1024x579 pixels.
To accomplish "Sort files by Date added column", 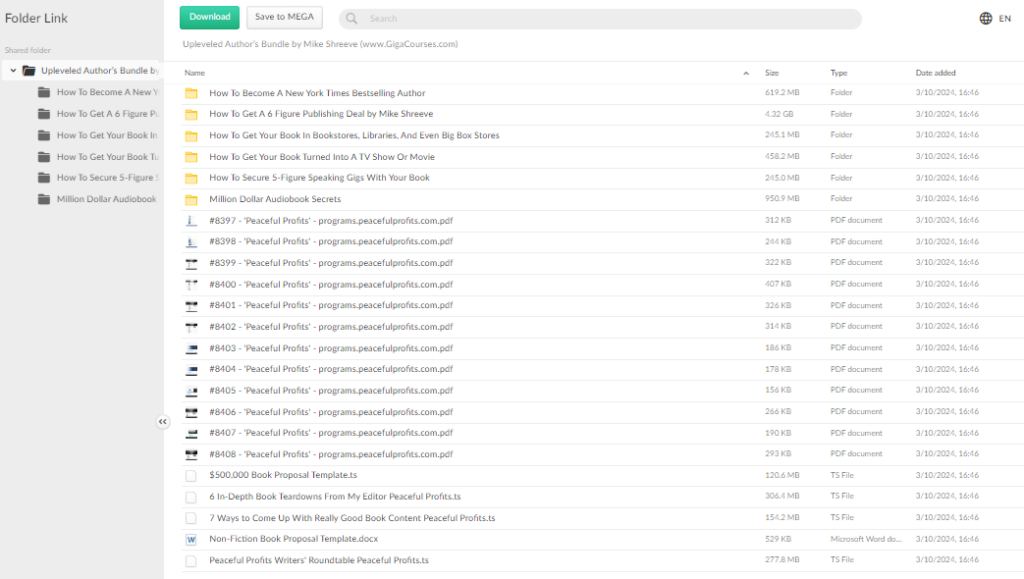I will click(x=935, y=73).
